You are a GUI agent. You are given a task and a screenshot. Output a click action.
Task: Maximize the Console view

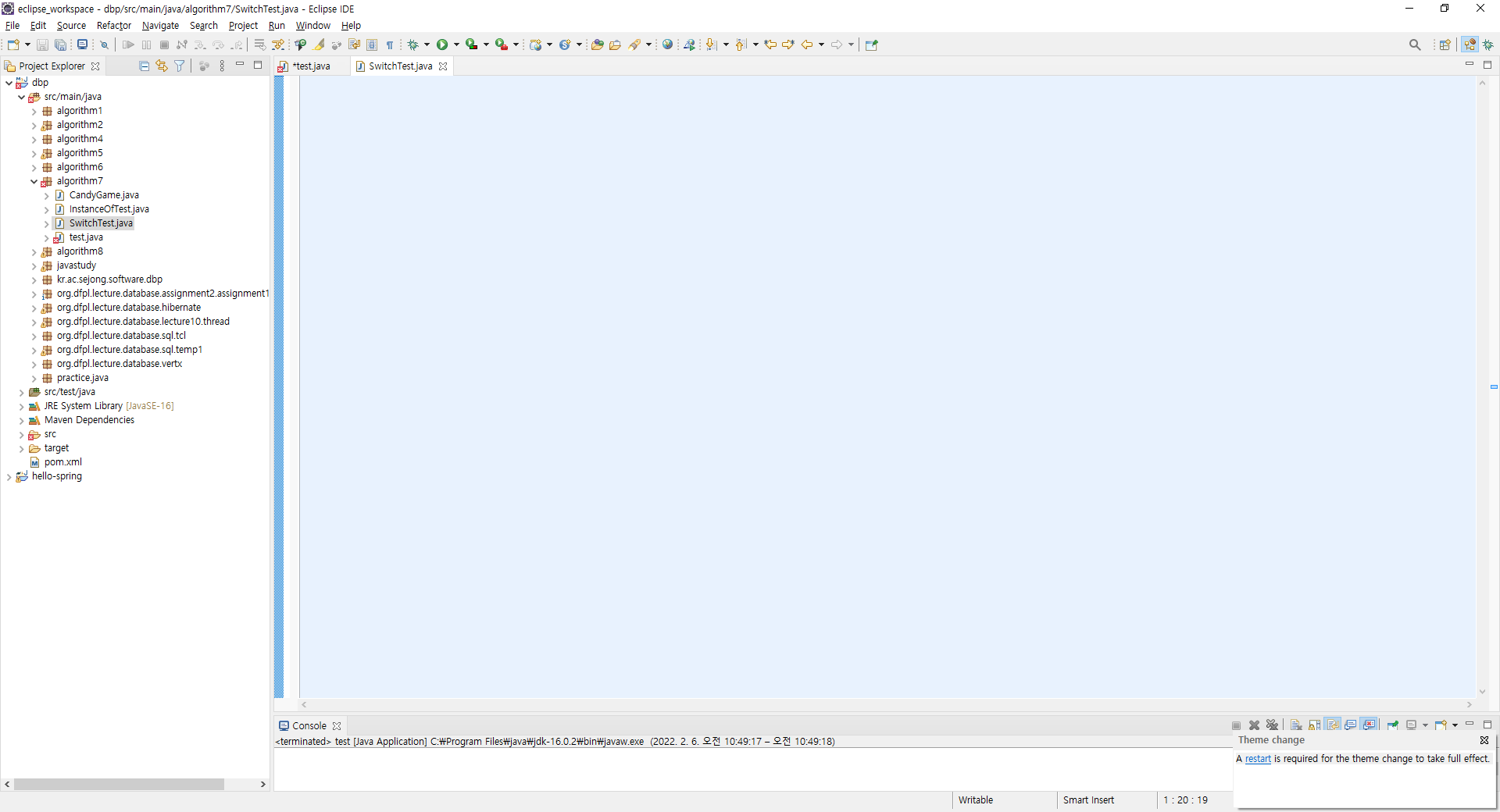(x=1487, y=725)
